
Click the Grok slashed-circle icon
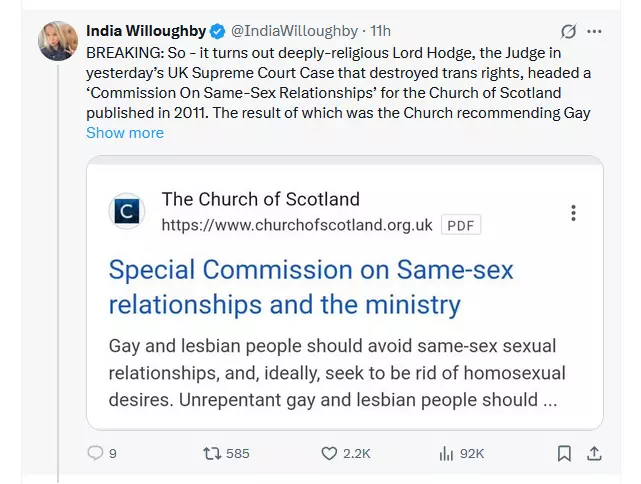click(568, 31)
